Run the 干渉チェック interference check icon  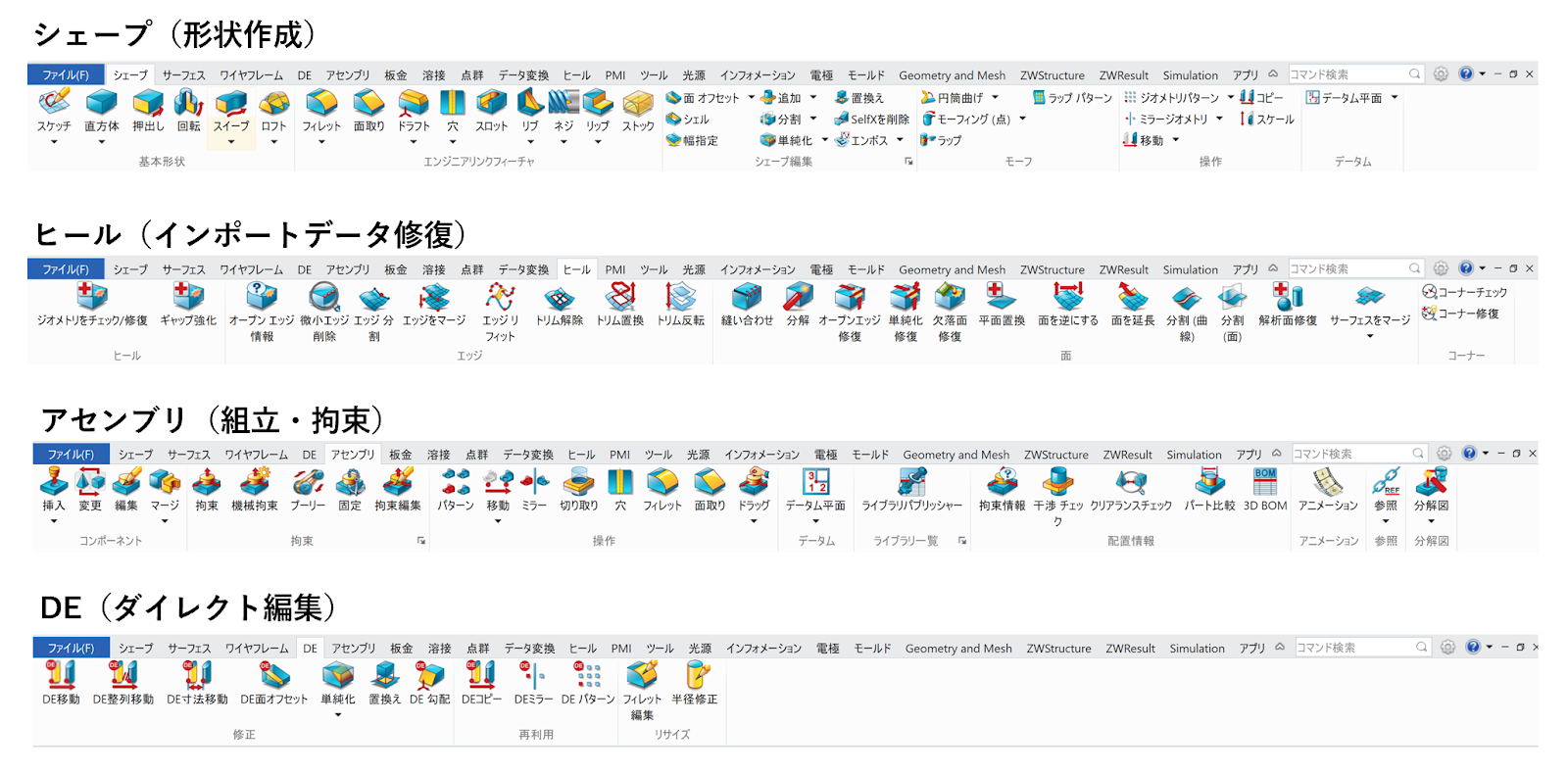coord(1057,482)
